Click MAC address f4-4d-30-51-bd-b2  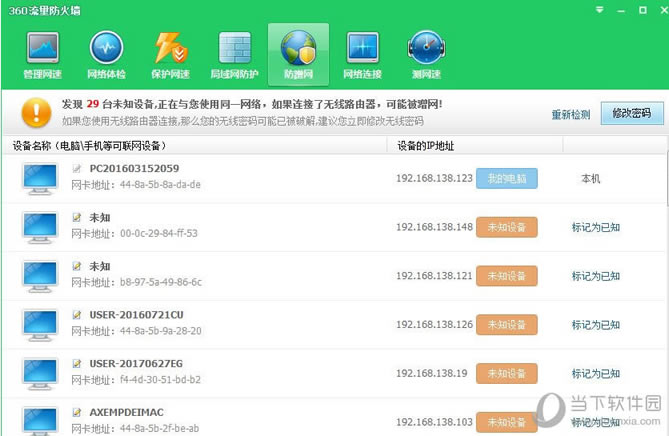[160, 380]
